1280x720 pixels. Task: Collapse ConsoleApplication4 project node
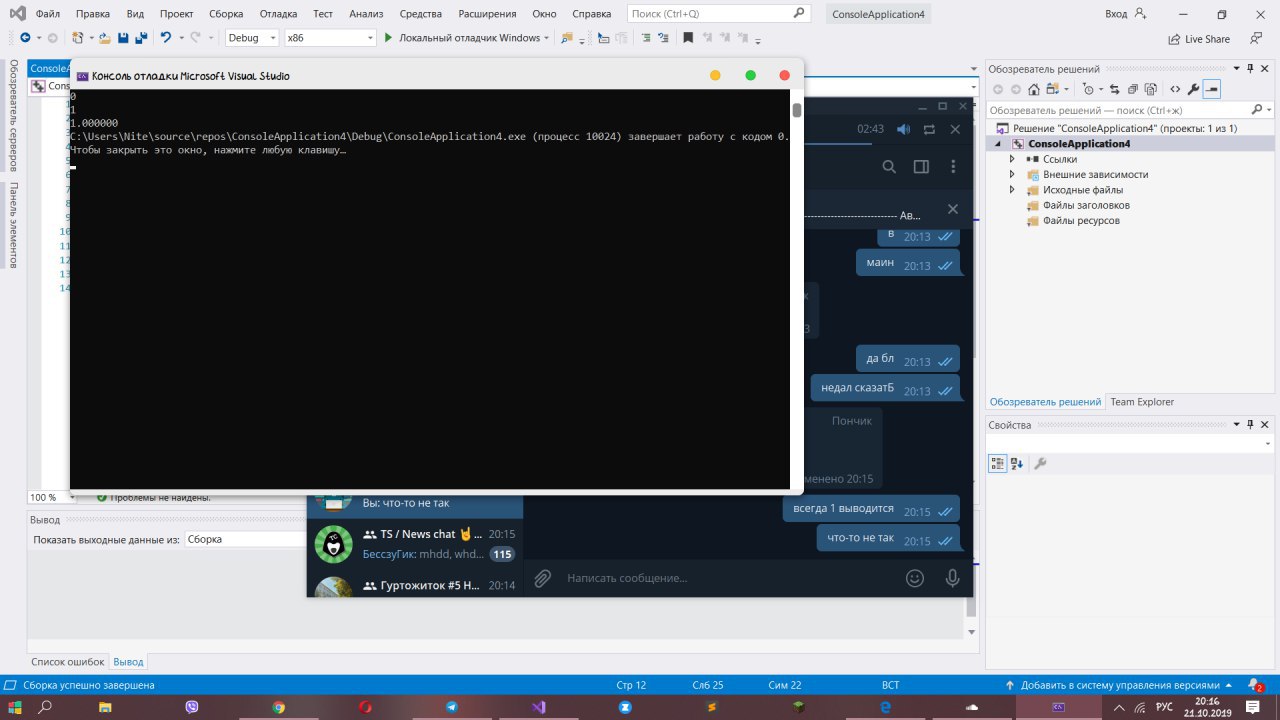point(998,144)
